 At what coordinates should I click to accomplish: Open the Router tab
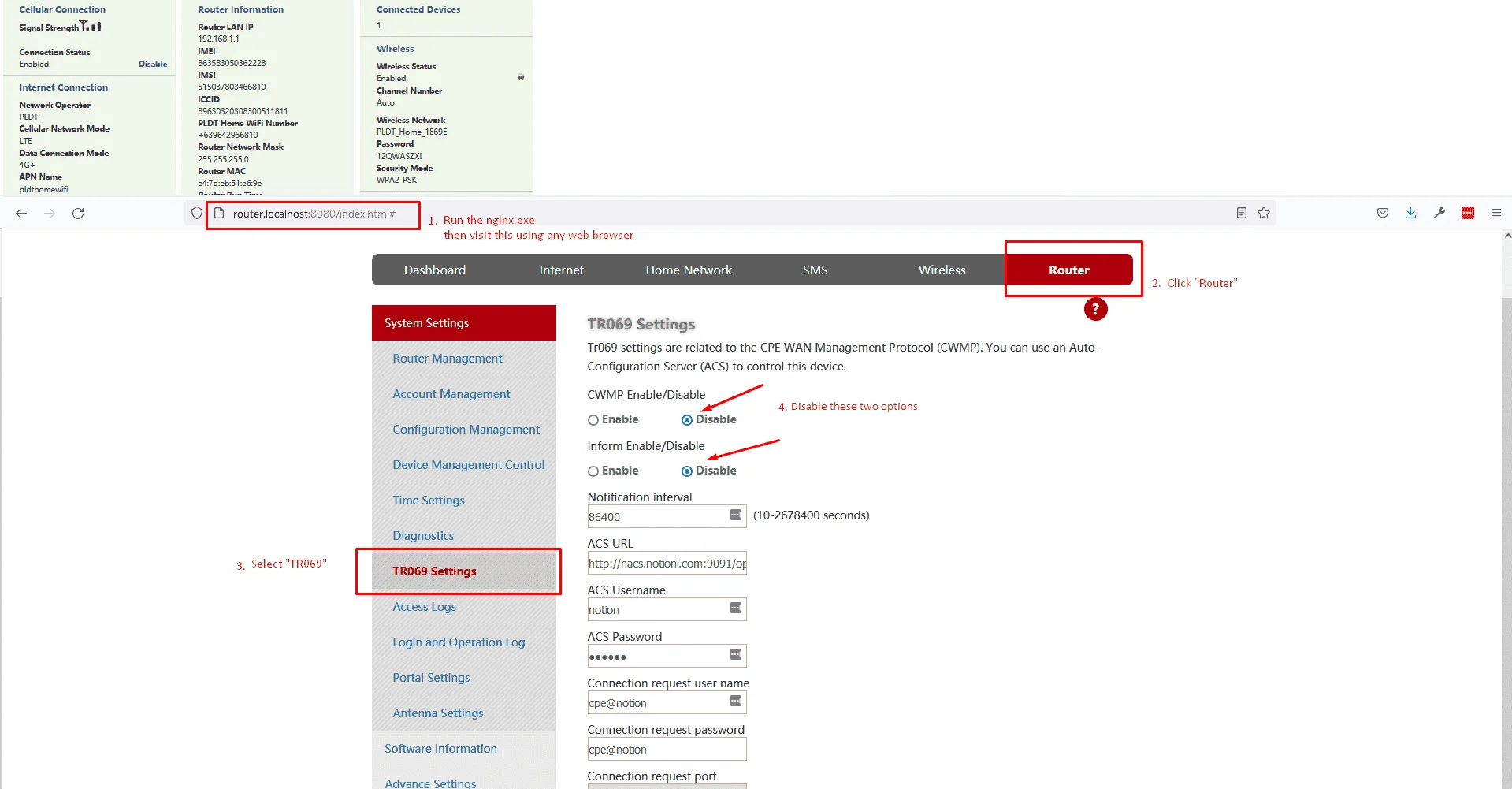pyautogui.click(x=1069, y=270)
